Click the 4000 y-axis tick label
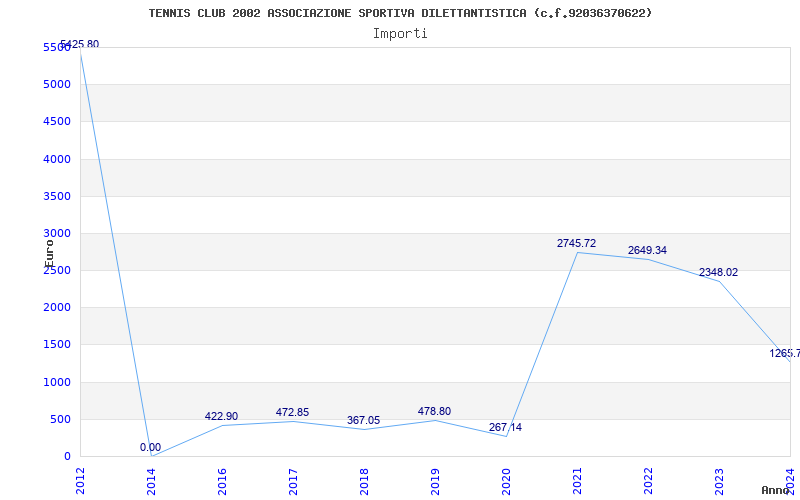 pos(57,159)
